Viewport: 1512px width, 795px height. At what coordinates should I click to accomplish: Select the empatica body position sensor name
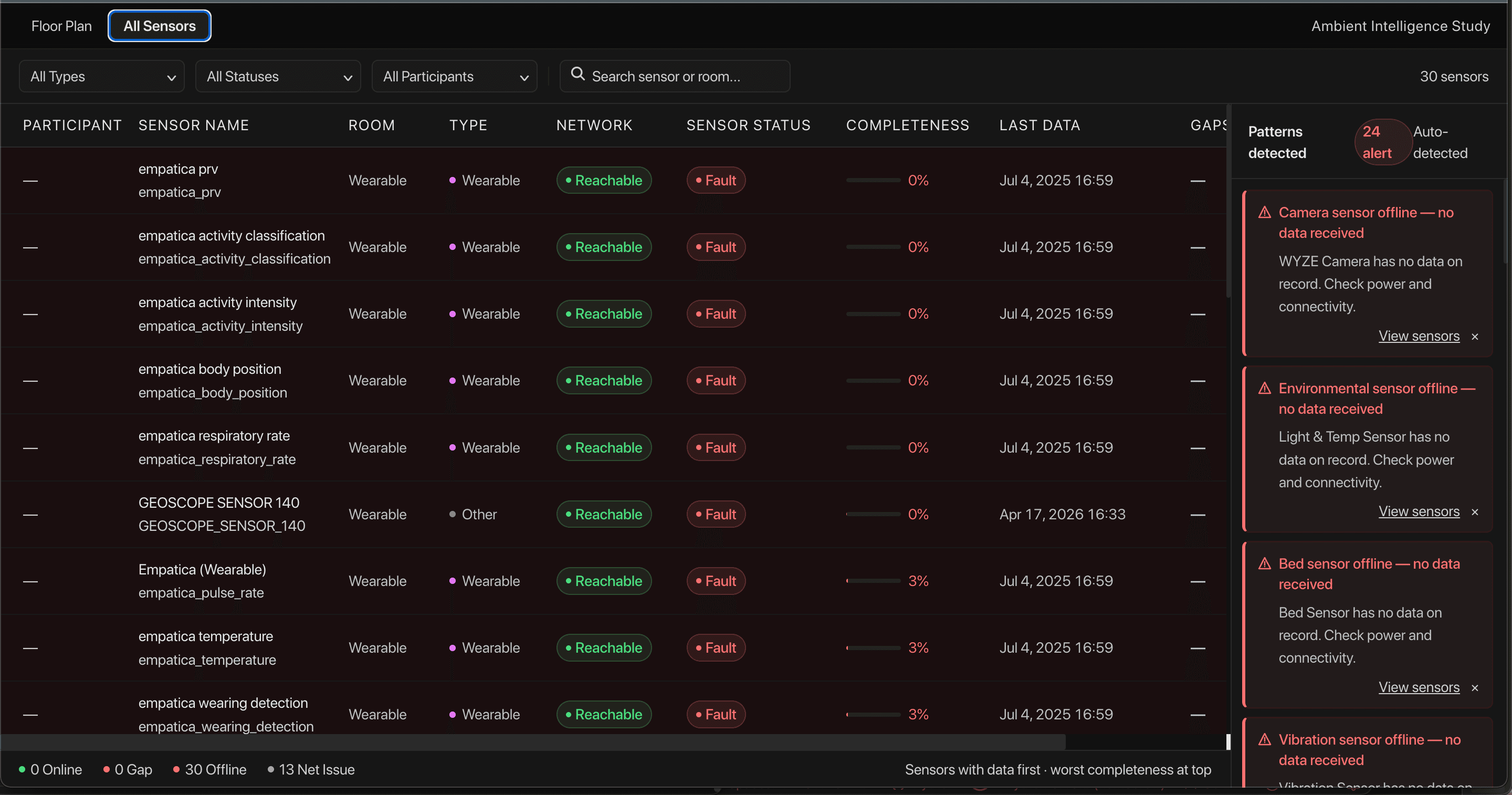pos(209,369)
